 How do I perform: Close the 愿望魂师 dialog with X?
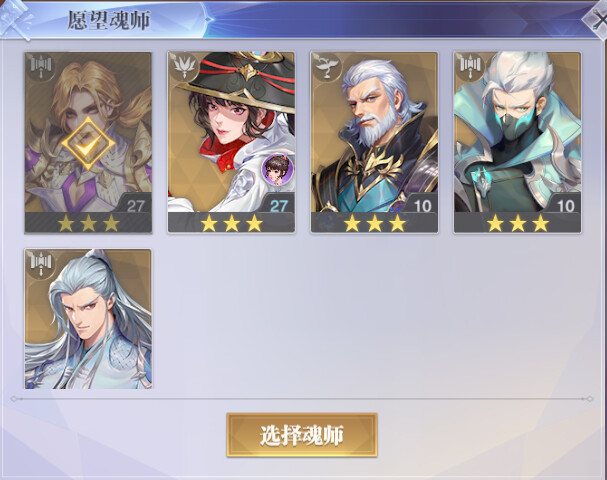(x=596, y=19)
